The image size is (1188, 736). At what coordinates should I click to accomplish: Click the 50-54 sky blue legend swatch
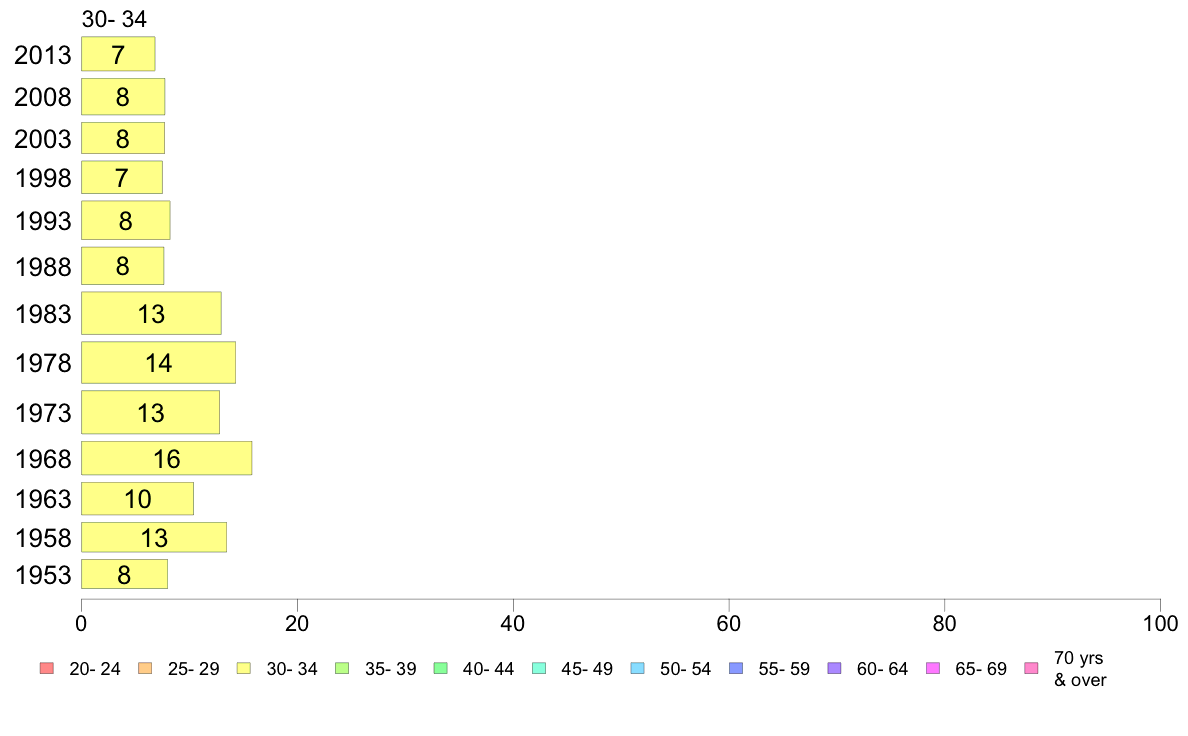pos(638,668)
